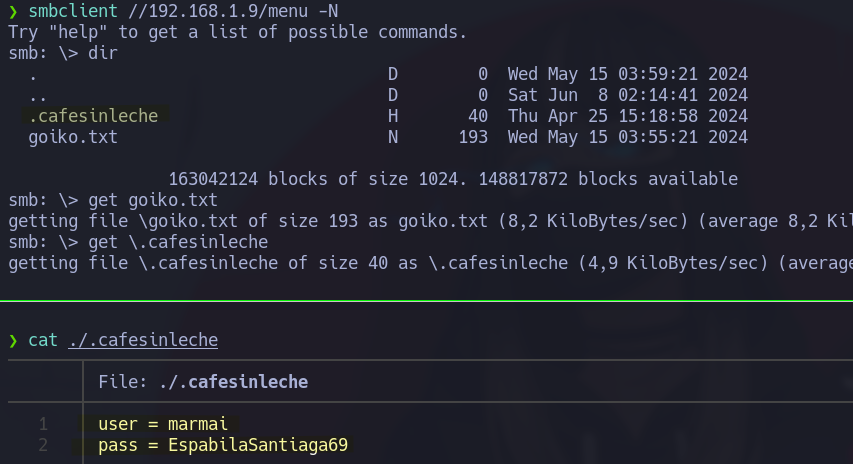
Task: Select the goiko.txt file listing entry
Action: [73, 137]
